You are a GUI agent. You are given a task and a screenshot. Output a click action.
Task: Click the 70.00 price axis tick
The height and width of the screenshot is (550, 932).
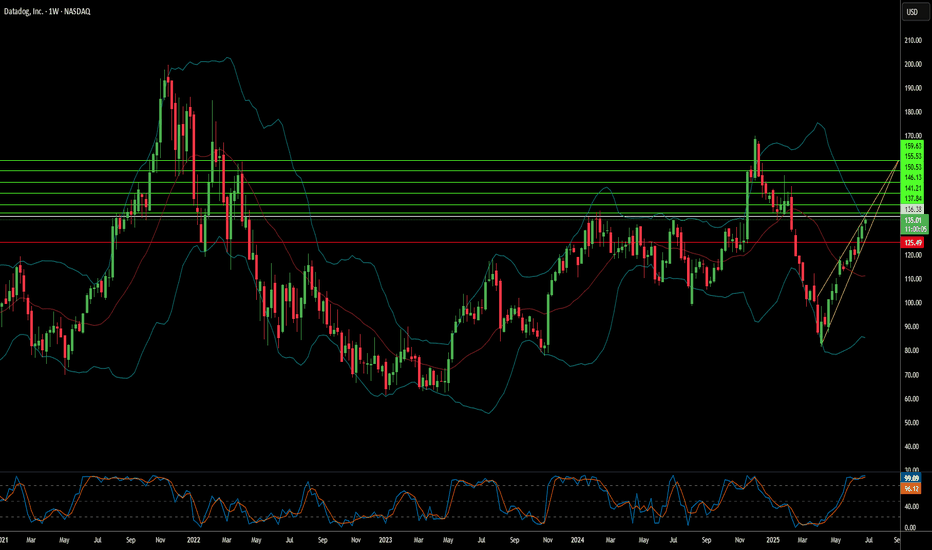[912, 375]
